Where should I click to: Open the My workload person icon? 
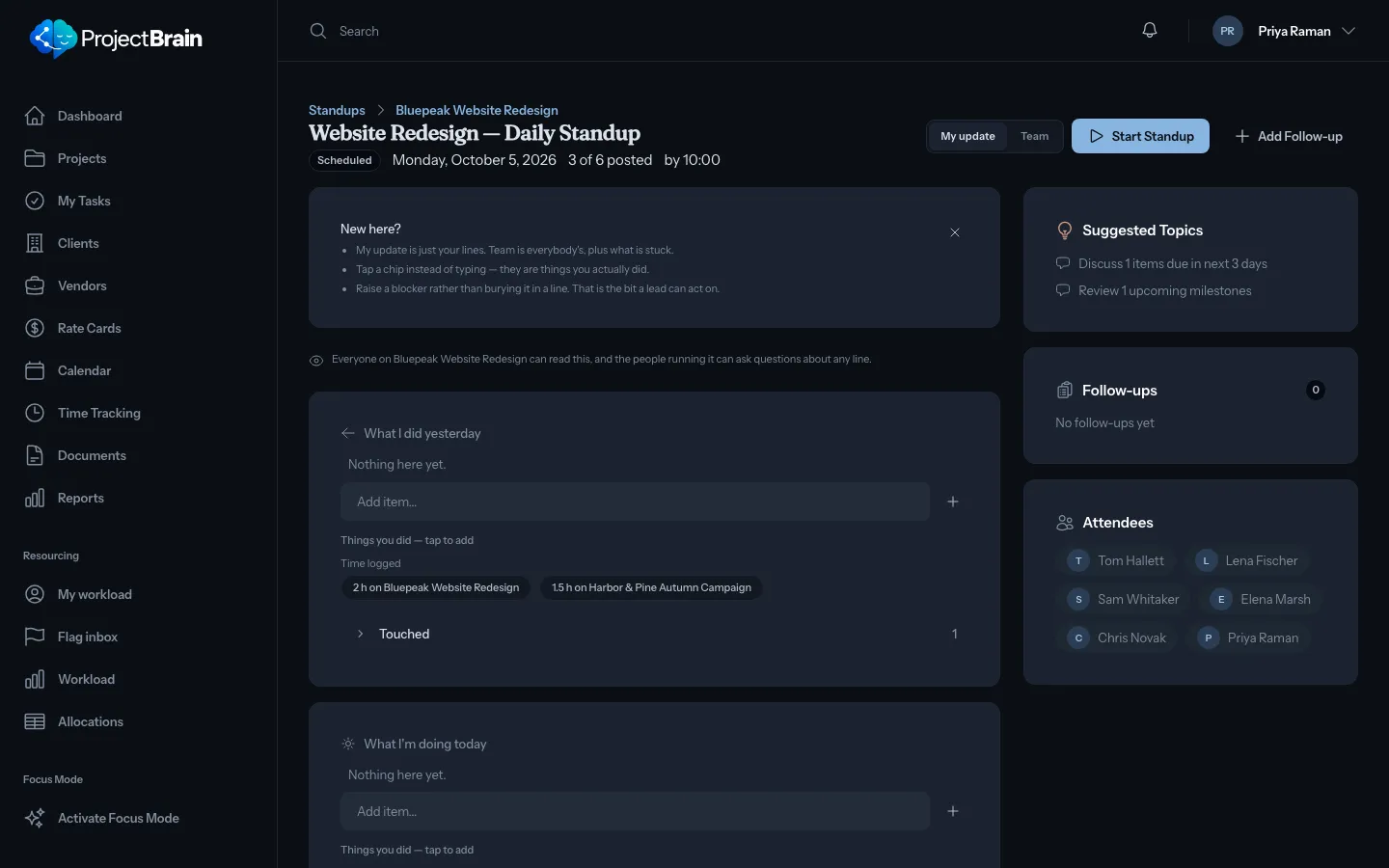[35, 594]
